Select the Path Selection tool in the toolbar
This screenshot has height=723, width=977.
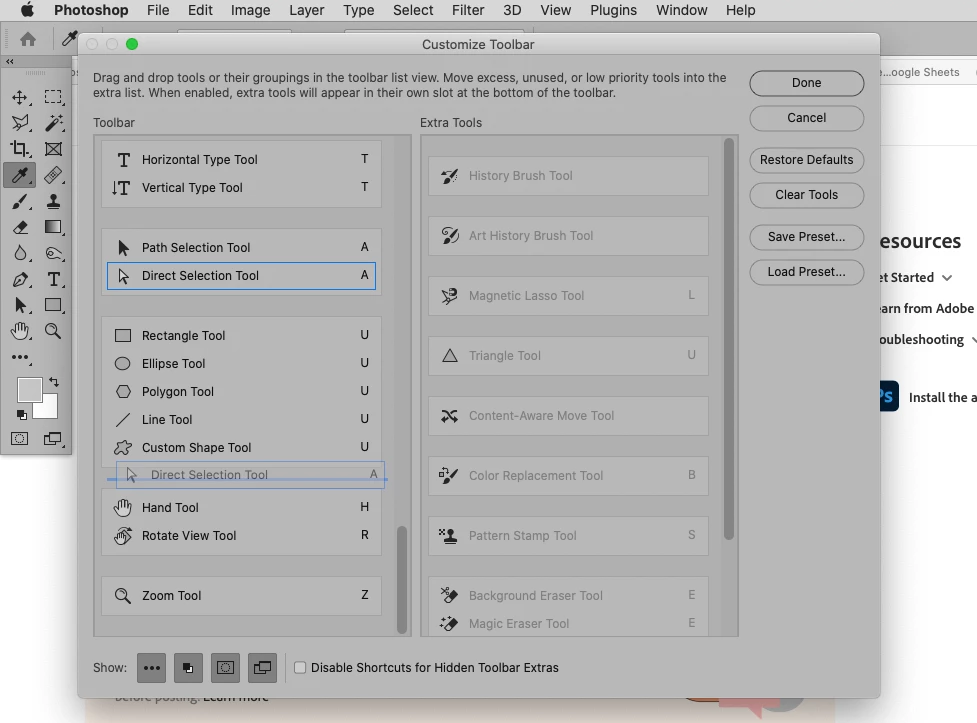[x=20, y=305]
